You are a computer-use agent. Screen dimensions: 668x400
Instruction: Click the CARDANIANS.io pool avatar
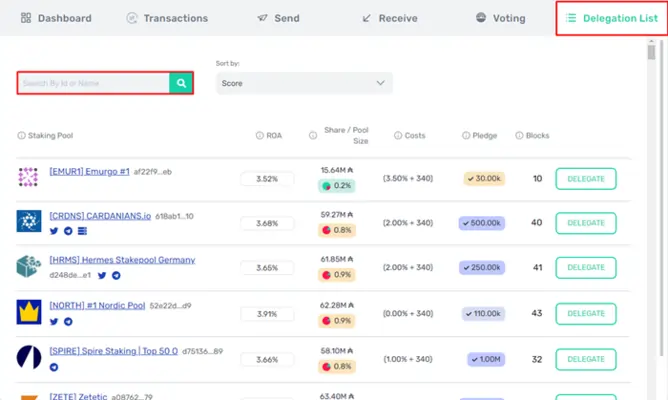click(29, 221)
